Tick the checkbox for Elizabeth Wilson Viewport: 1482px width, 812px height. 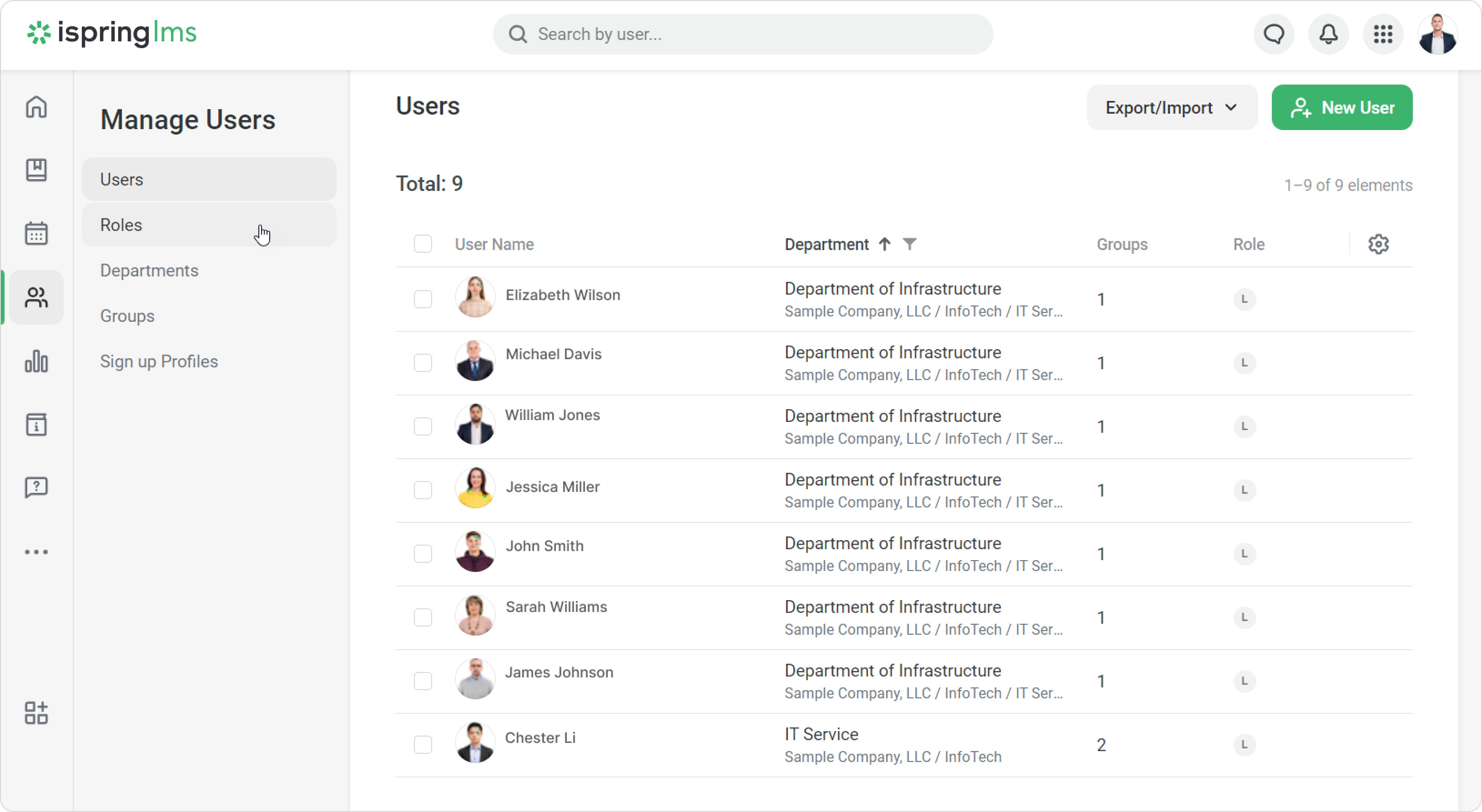click(x=423, y=299)
